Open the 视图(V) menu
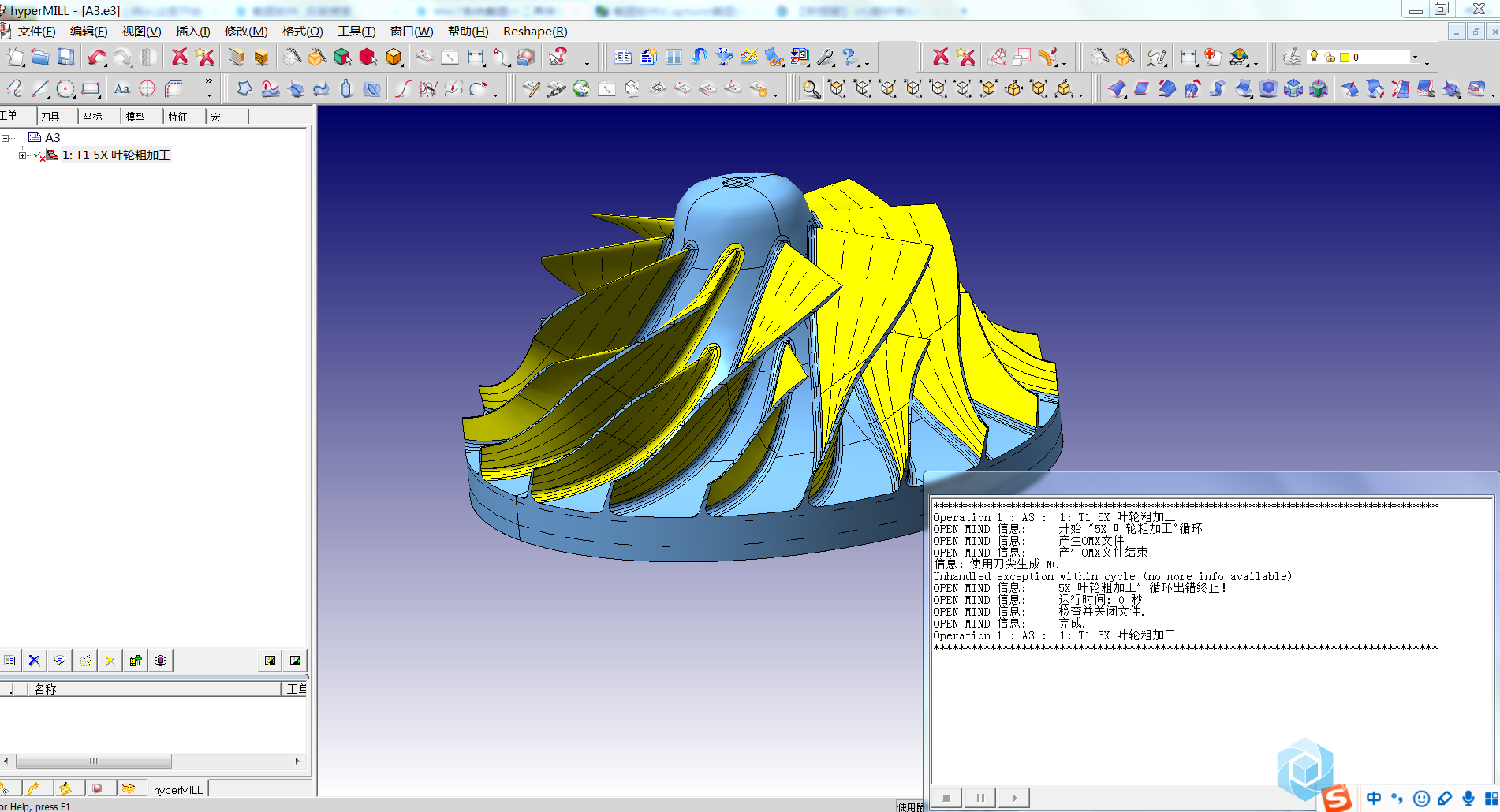Screen dimensions: 1500x812 (x=141, y=32)
